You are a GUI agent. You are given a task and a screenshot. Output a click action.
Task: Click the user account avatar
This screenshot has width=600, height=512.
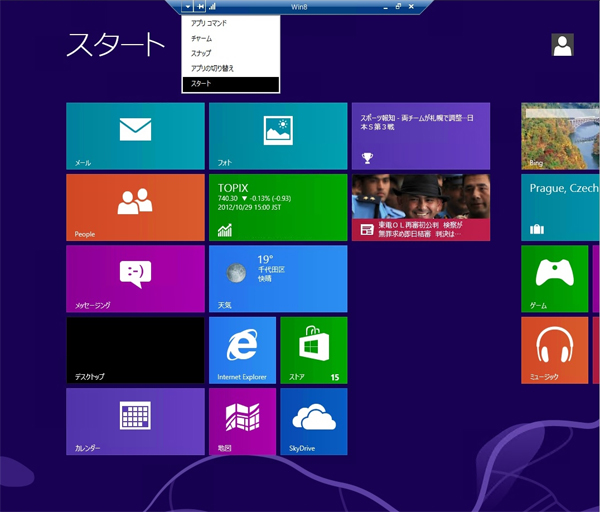[562, 45]
